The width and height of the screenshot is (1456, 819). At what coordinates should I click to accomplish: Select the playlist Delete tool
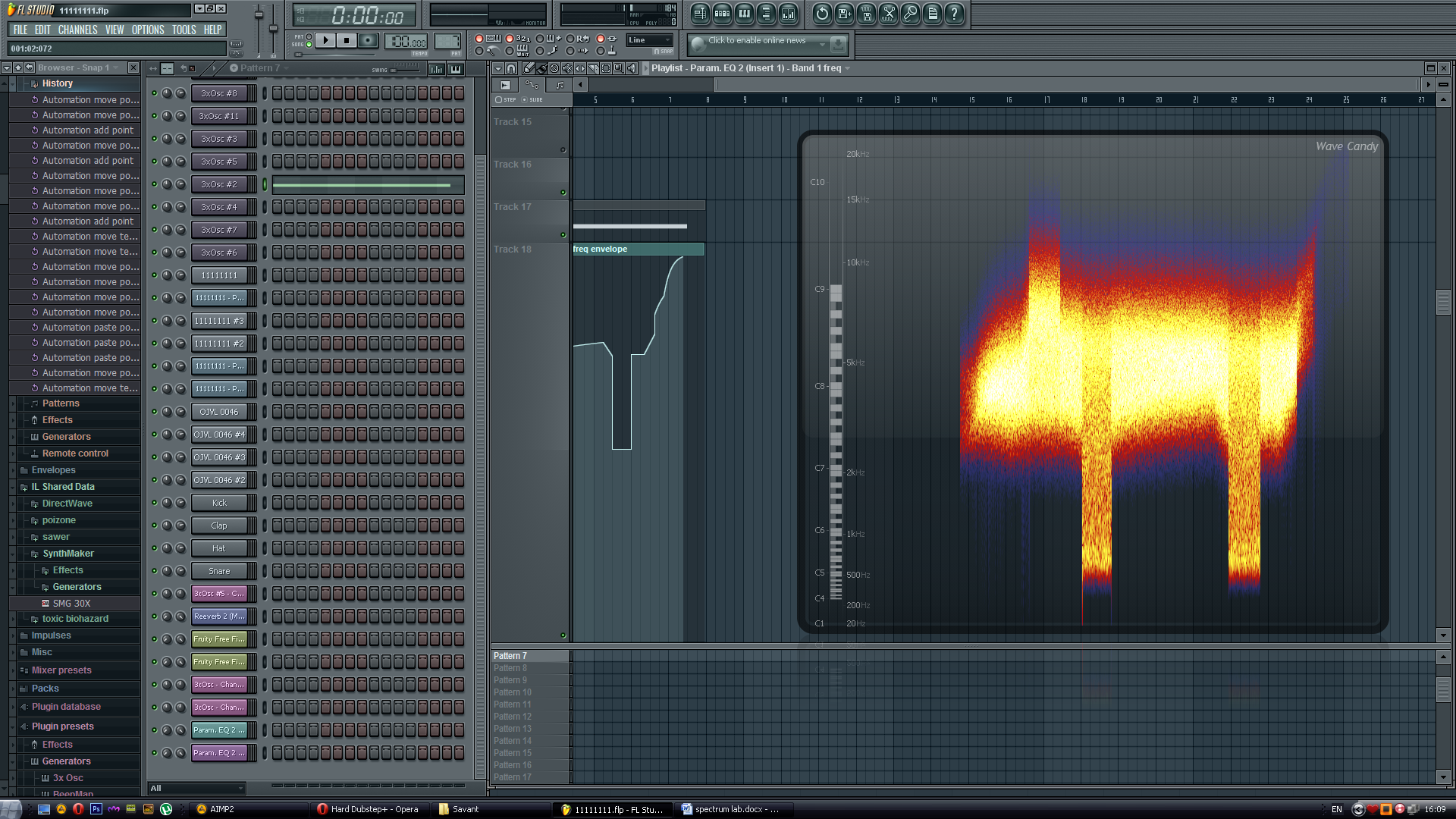[554, 68]
